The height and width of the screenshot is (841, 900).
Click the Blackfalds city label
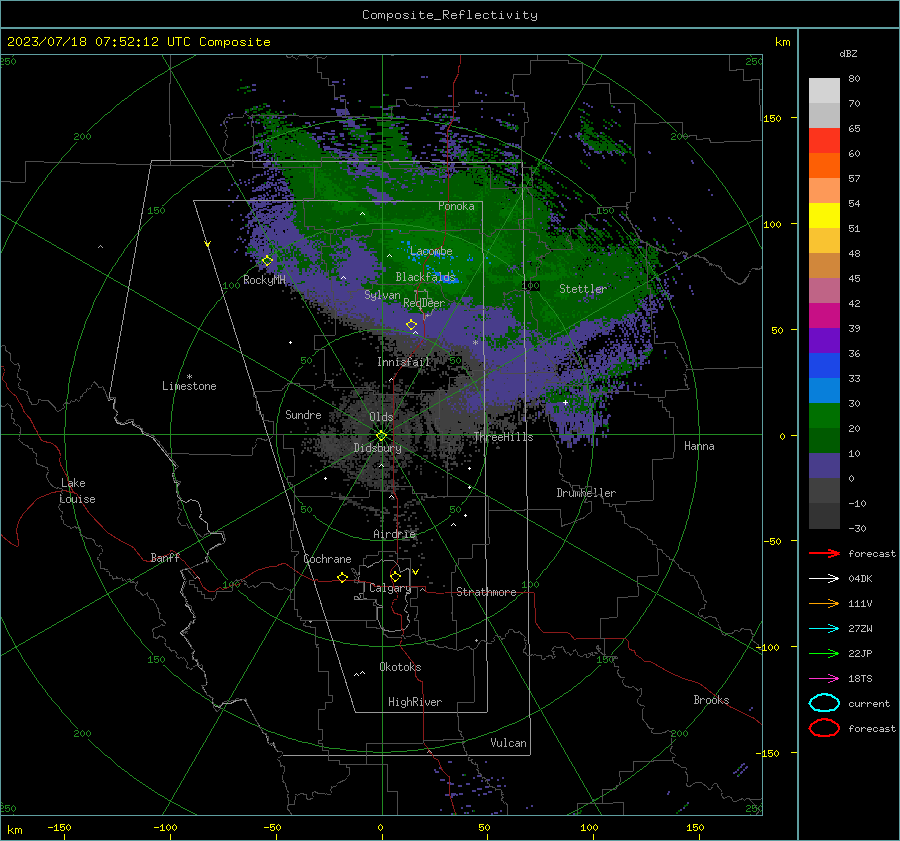425,277
